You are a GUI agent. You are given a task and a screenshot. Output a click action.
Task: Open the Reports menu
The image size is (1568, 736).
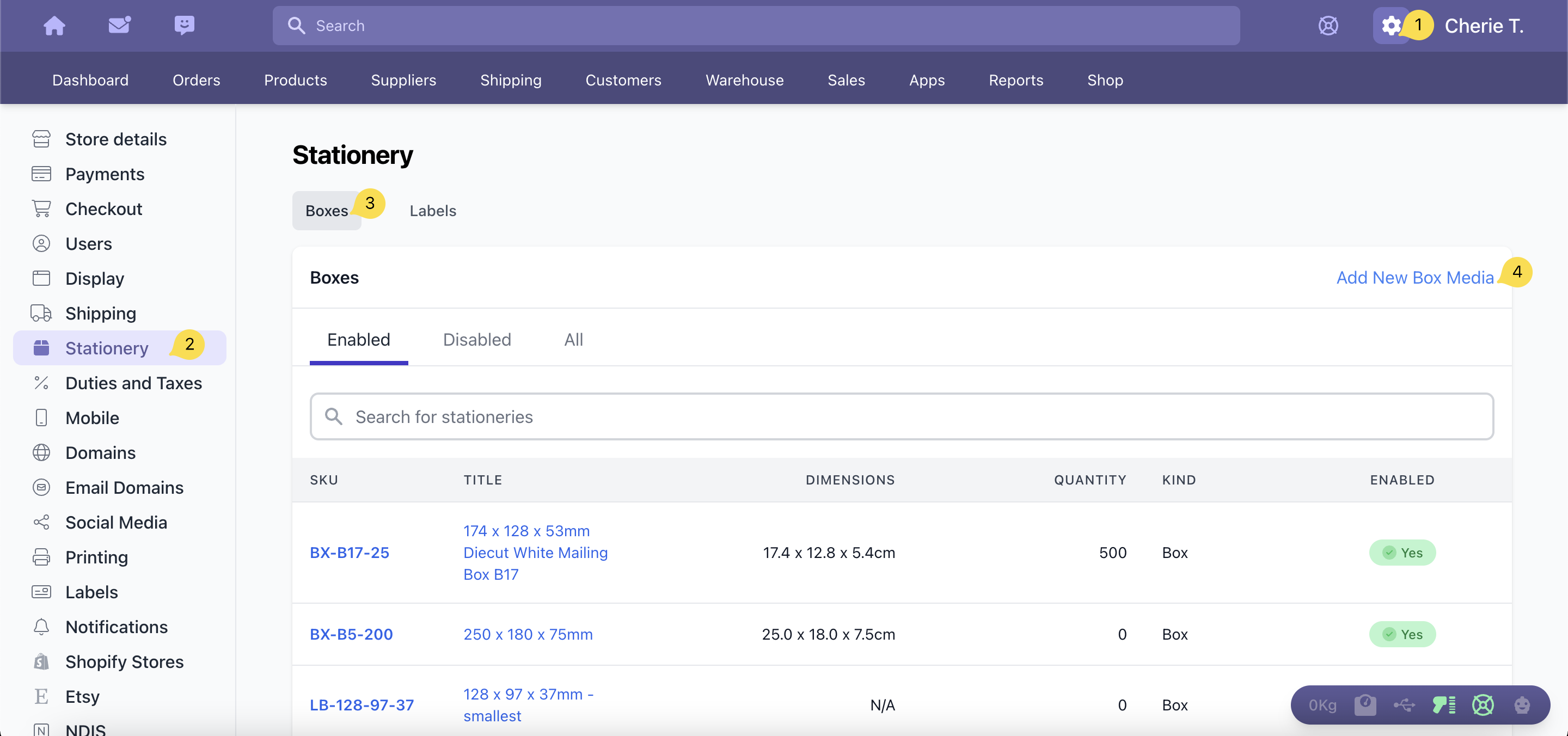pyautogui.click(x=1015, y=79)
